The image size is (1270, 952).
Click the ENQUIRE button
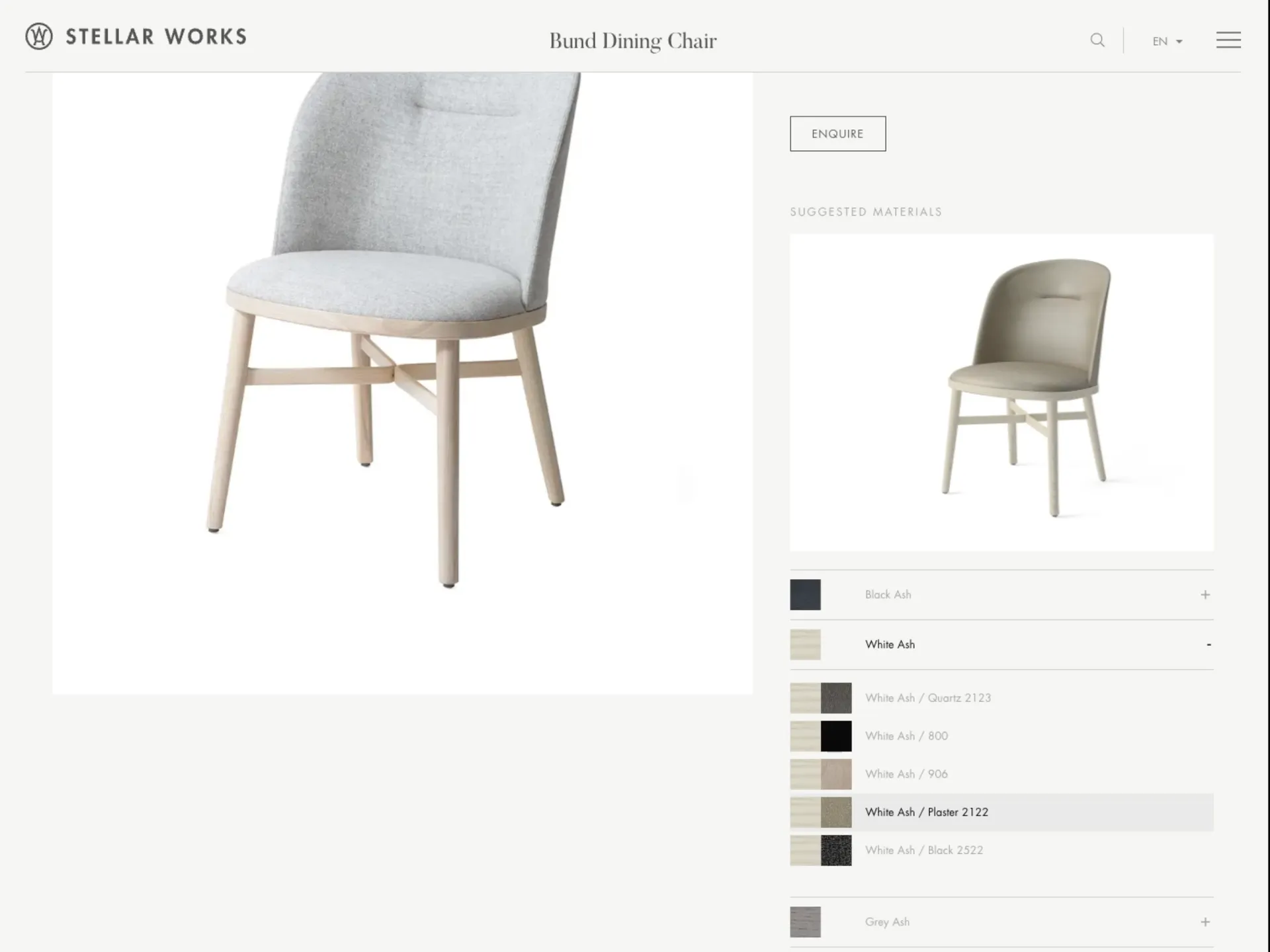pos(837,134)
